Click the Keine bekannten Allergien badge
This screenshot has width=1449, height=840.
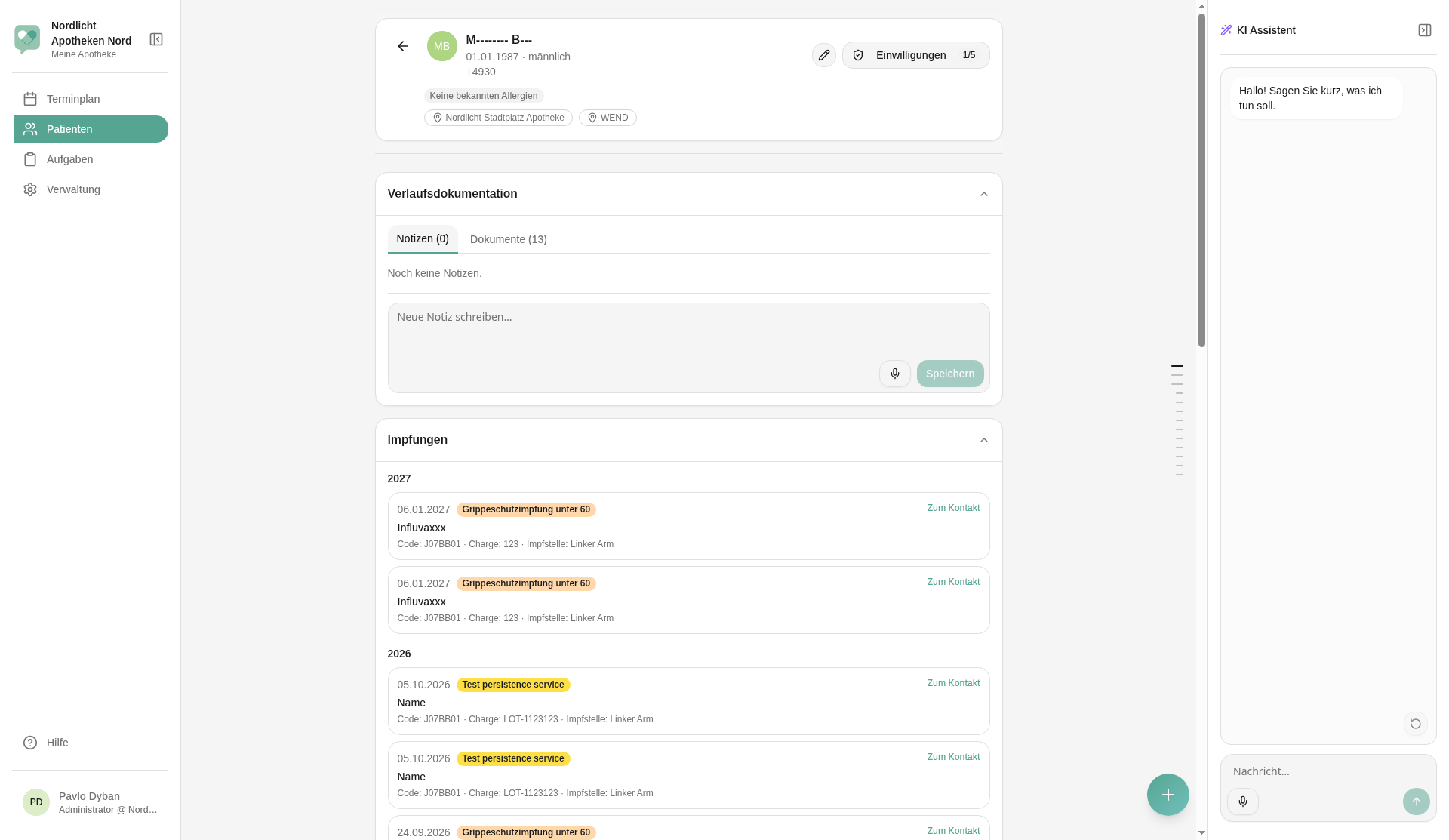484,96
